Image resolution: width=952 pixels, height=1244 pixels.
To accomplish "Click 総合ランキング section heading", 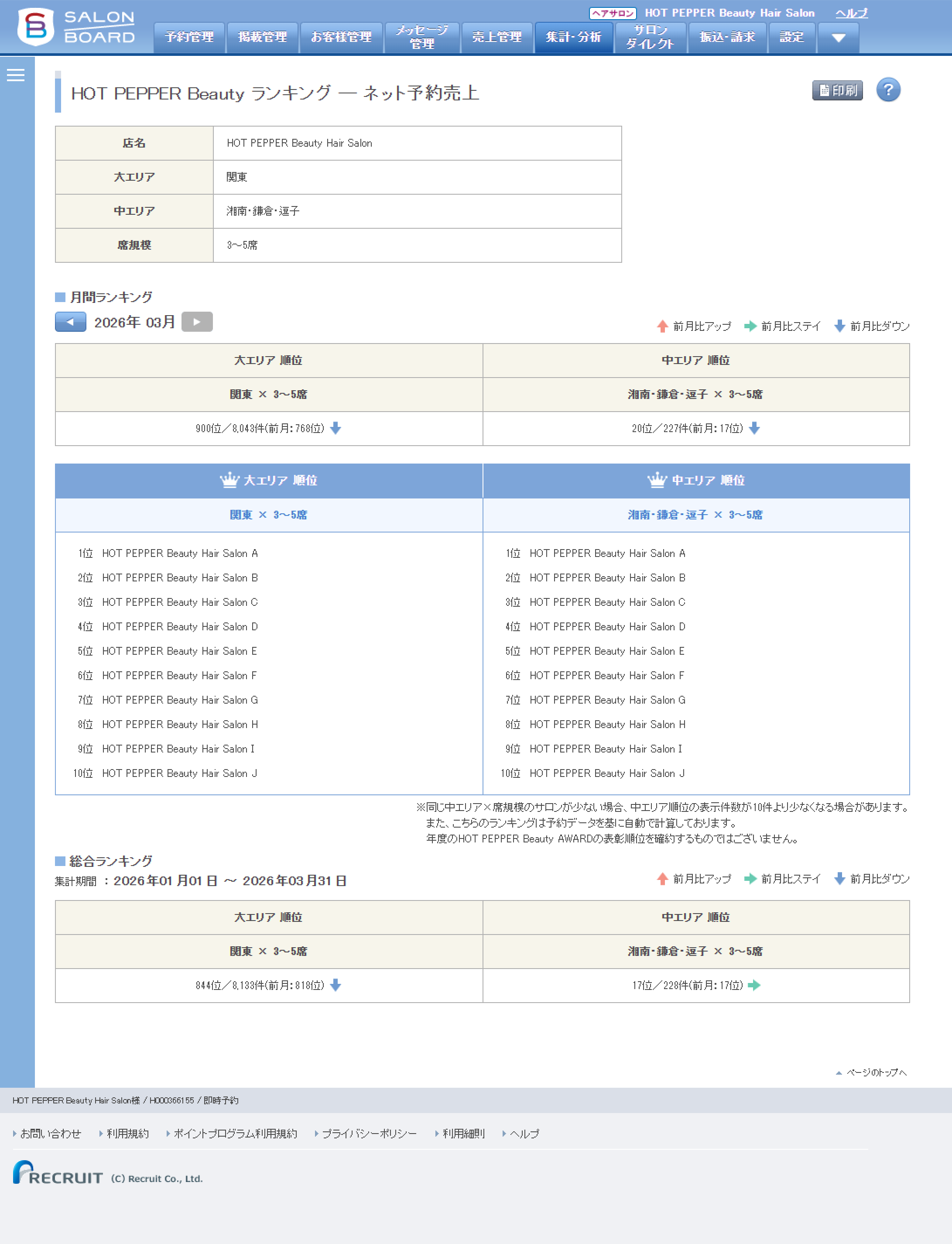I will [x=110, y=861].
